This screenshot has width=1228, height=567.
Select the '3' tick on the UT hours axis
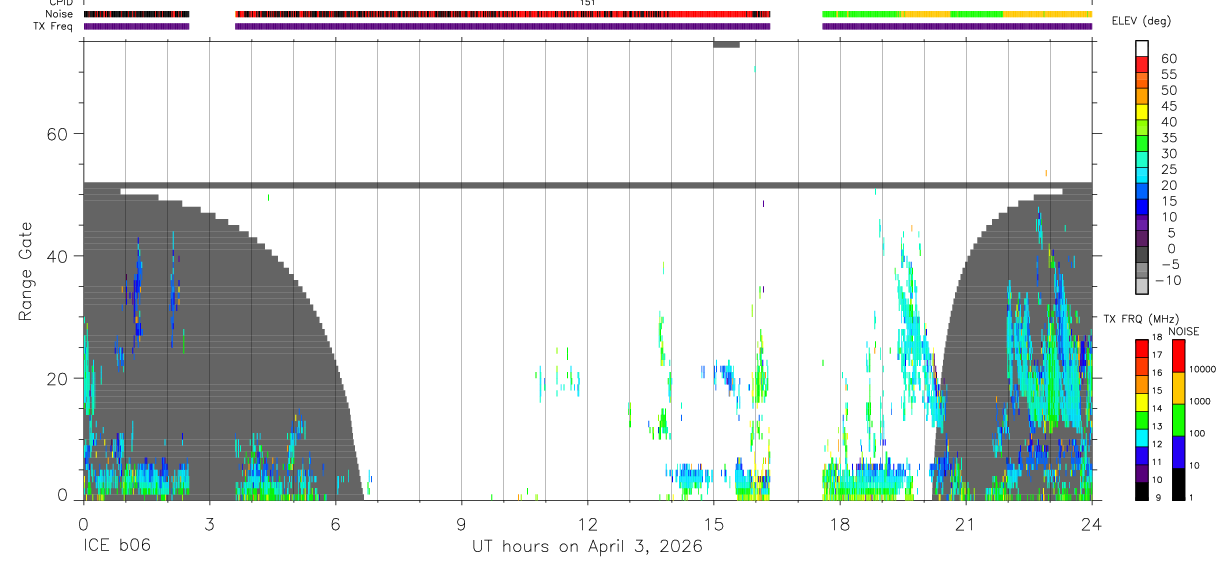pos(209,524)
